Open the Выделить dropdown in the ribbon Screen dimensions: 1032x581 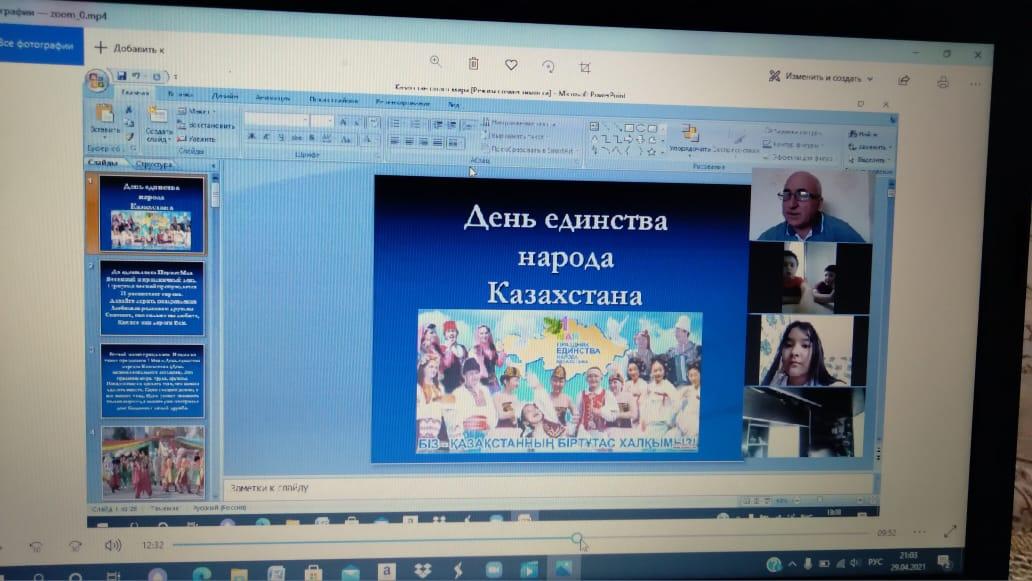[869, 160]
